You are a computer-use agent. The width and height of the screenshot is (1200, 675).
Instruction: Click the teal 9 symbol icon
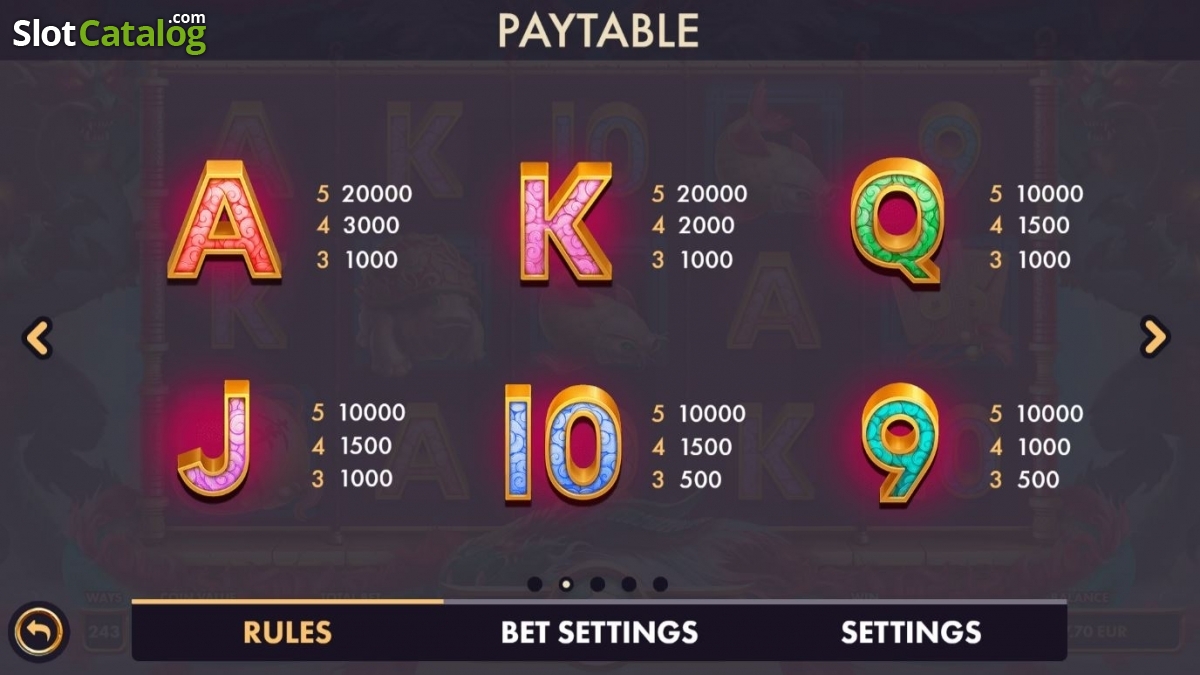coord(899,444)
